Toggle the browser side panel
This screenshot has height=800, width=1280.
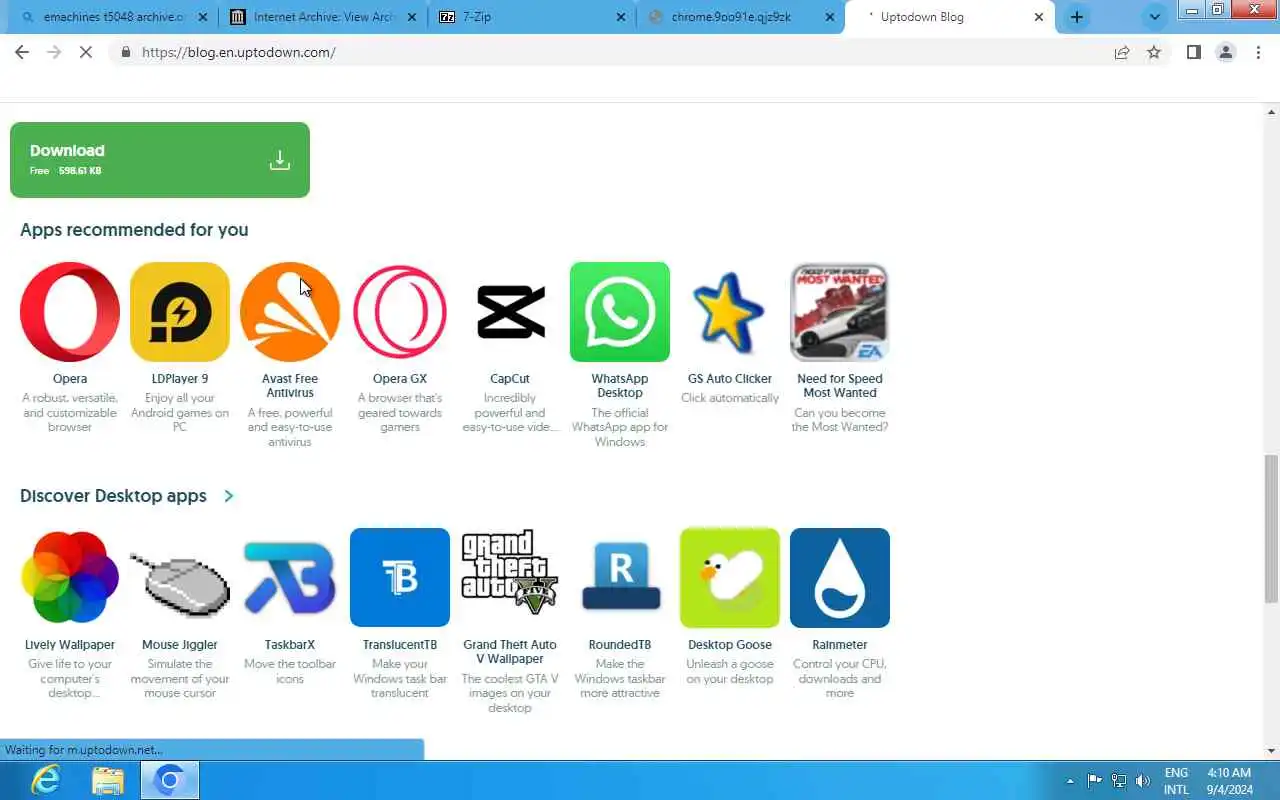(1193, 52)
